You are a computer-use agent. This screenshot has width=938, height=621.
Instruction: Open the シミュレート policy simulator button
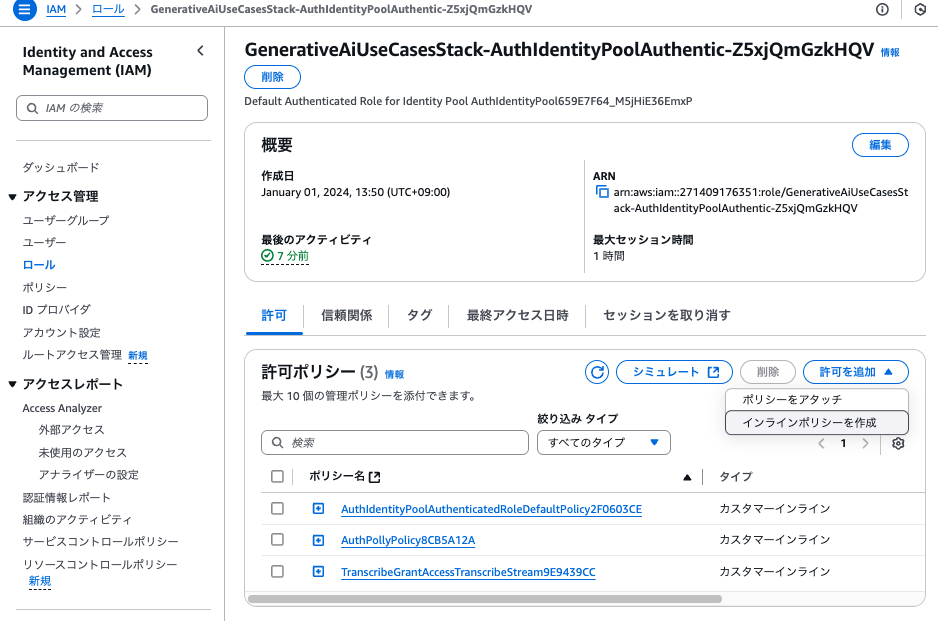674,372
